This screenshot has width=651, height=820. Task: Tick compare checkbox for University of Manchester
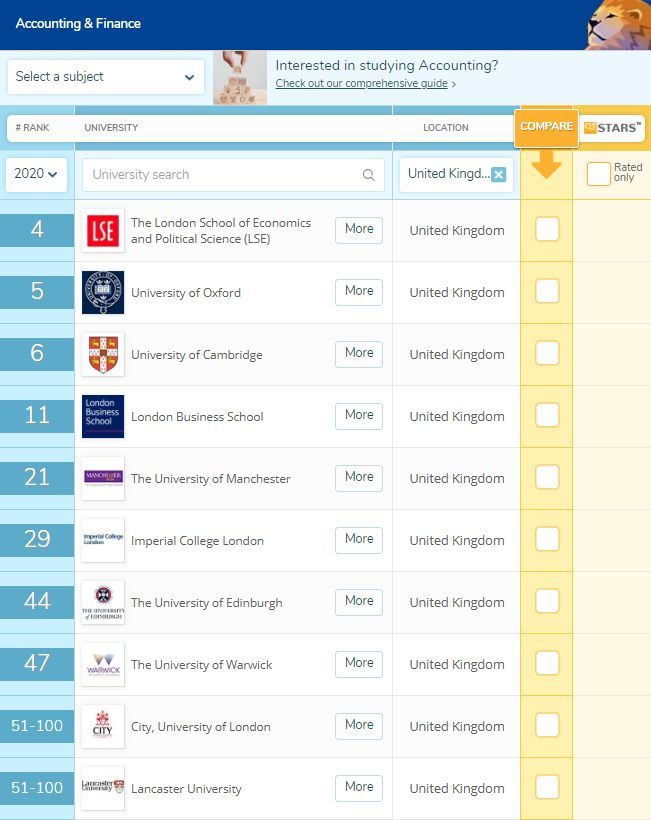pos(547,477)
